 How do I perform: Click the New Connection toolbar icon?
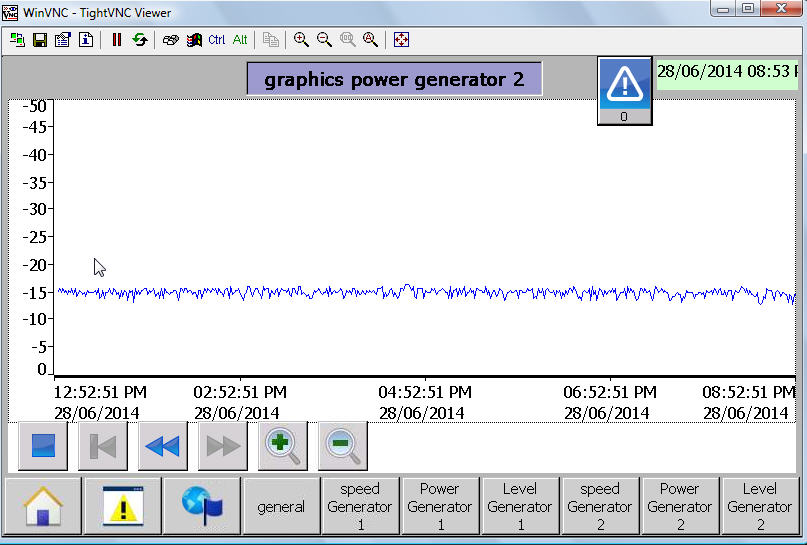17,40
